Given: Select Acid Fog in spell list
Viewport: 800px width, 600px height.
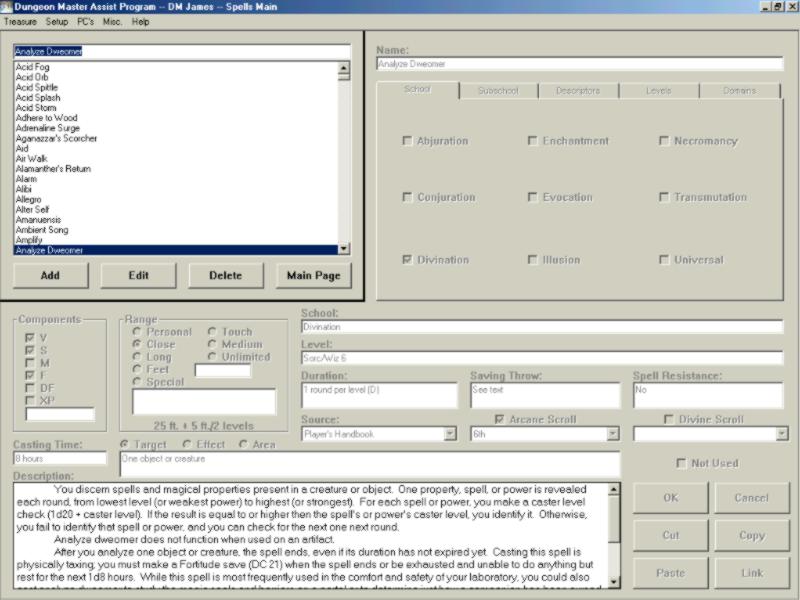Looking at the screenshot, I should pos(32,67).
